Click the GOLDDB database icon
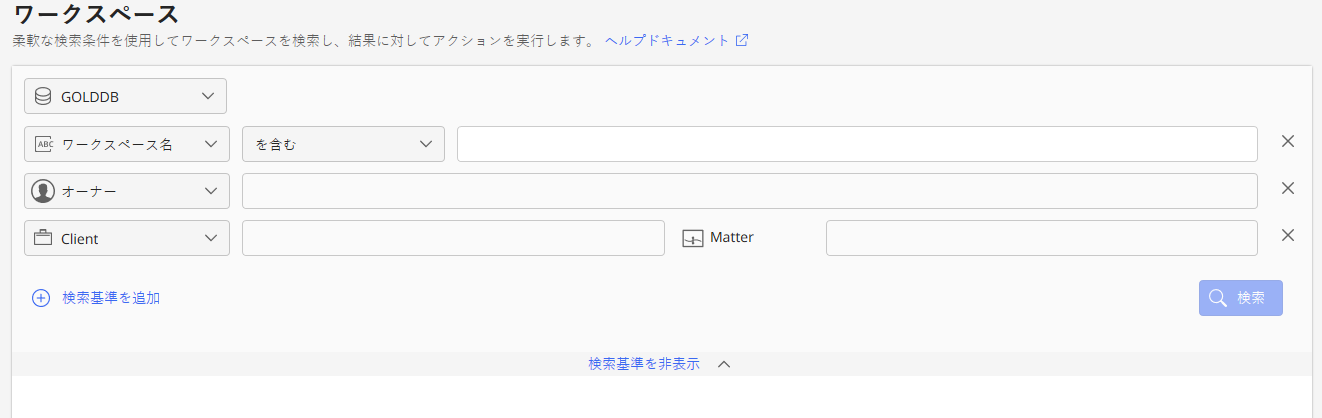The image size is (1322, 418). pos(42,96)
